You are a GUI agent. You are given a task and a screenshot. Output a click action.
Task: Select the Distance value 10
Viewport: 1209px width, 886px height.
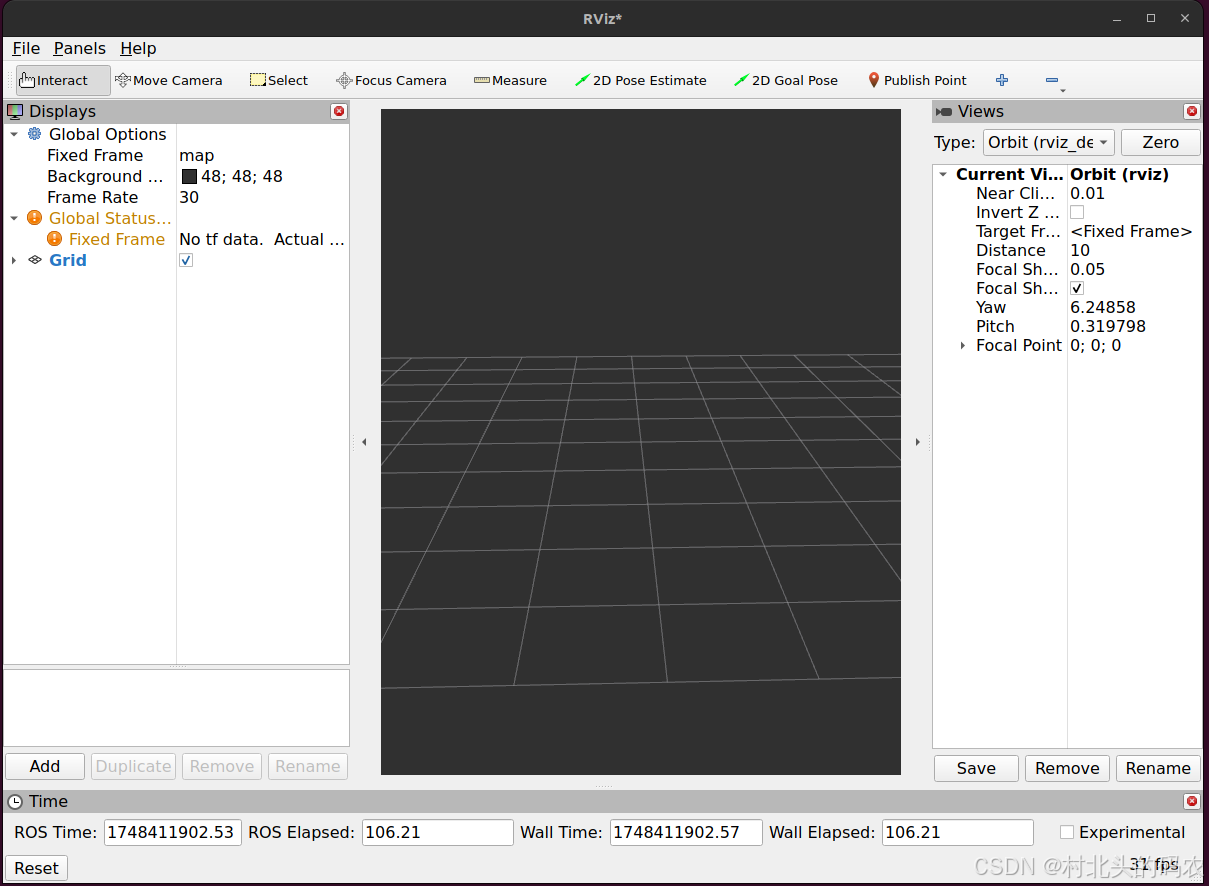[x=1080, y=250]
